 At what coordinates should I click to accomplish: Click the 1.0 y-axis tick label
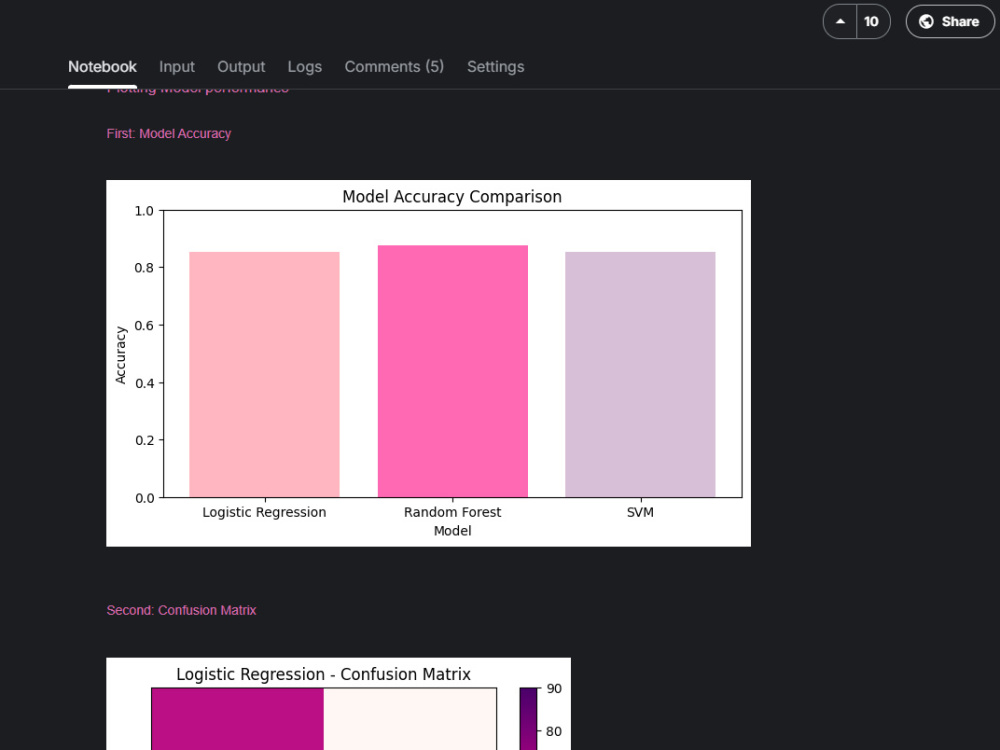(144, 211)
